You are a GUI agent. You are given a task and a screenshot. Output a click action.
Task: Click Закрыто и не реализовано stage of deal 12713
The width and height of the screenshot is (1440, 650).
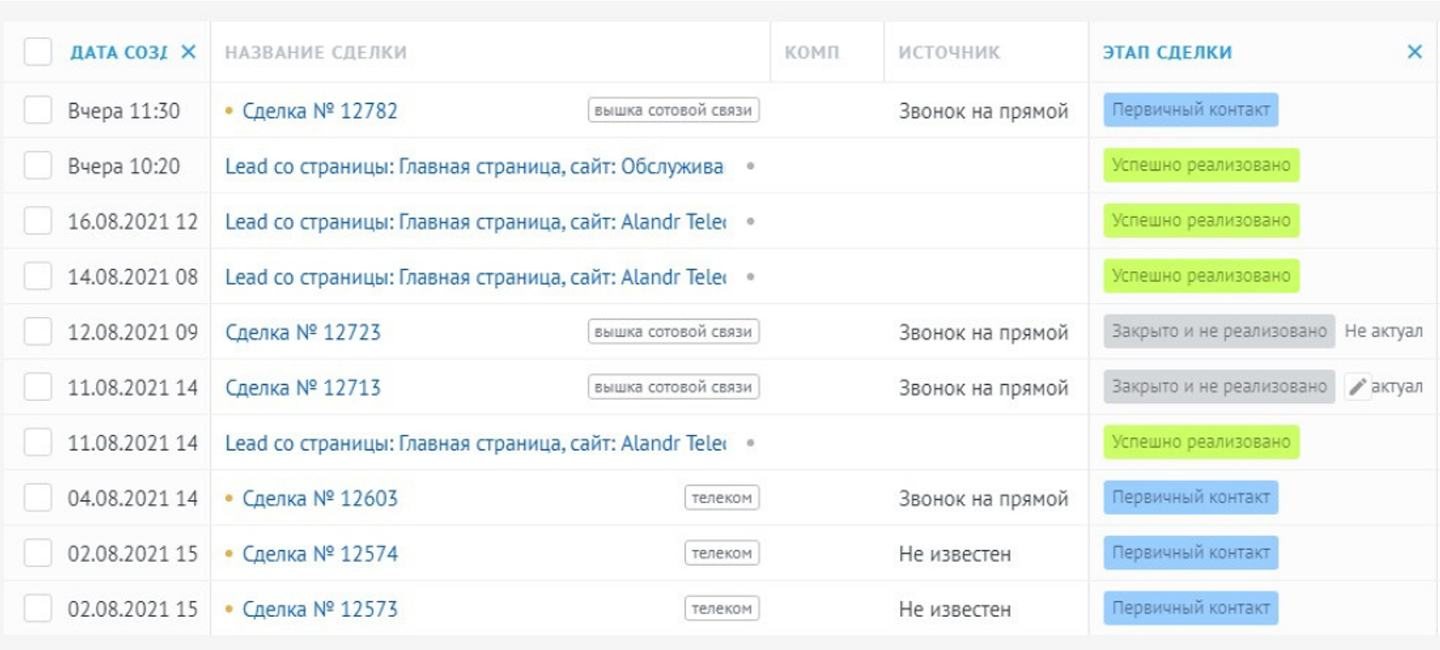(1219, 386)
